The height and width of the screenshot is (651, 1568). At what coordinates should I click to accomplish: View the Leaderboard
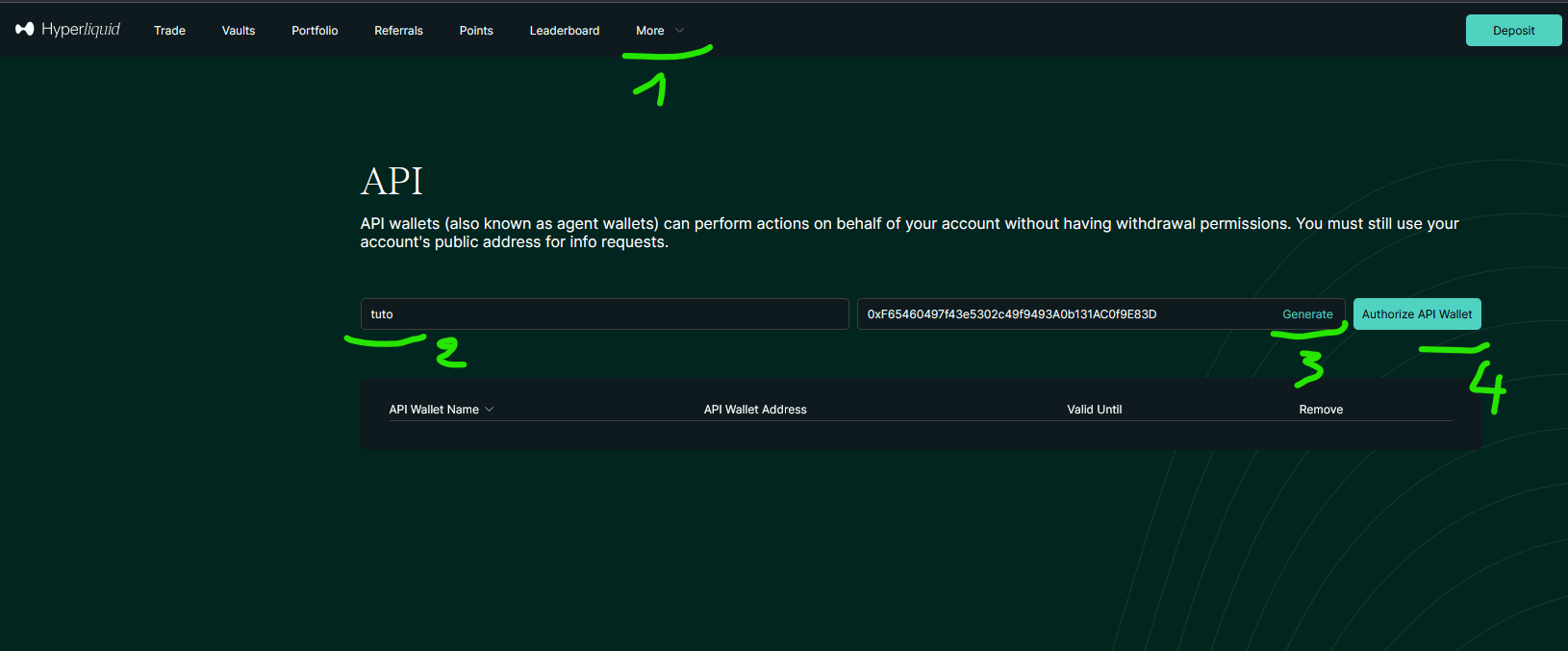pos(565,31)
